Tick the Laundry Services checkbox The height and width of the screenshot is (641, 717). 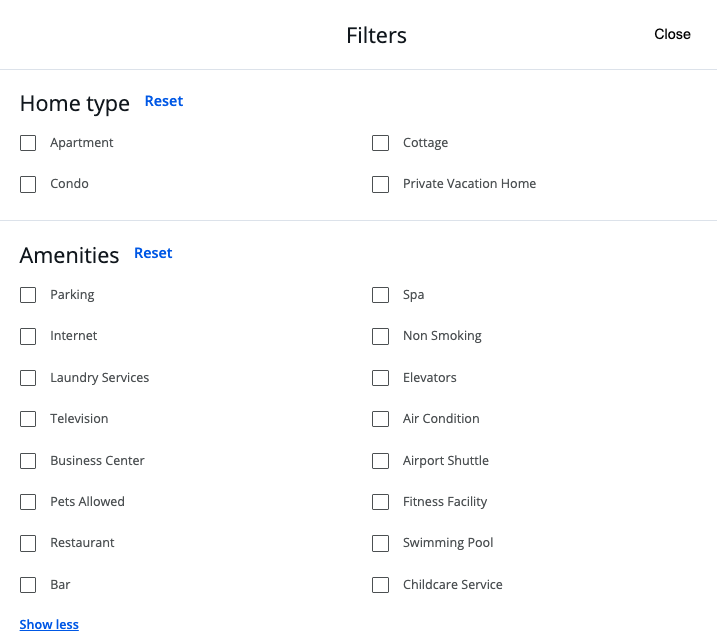pyautogui.click(x=28, y=378)
